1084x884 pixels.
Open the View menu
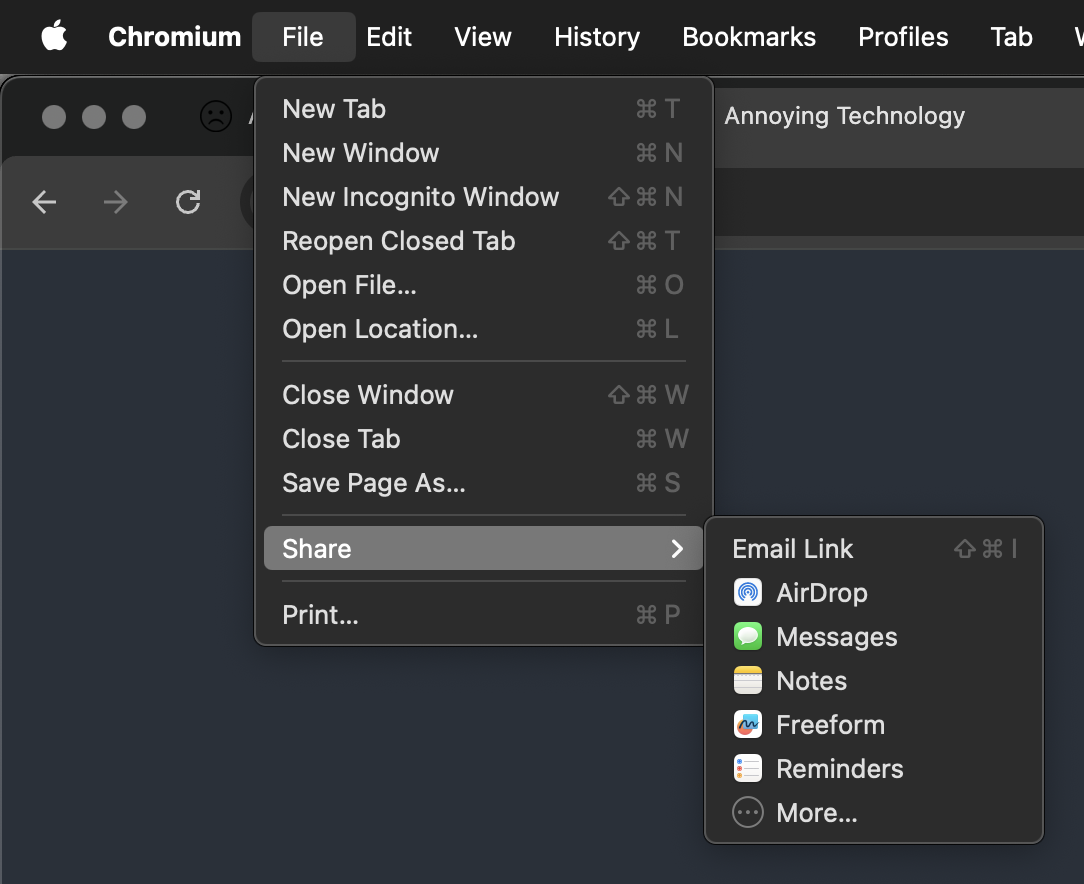(x=483, y=37)
